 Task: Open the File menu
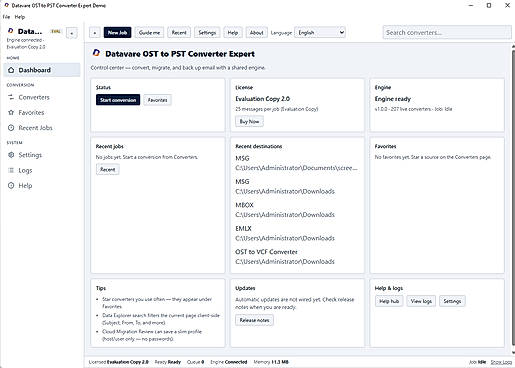(x=6, y=17)
